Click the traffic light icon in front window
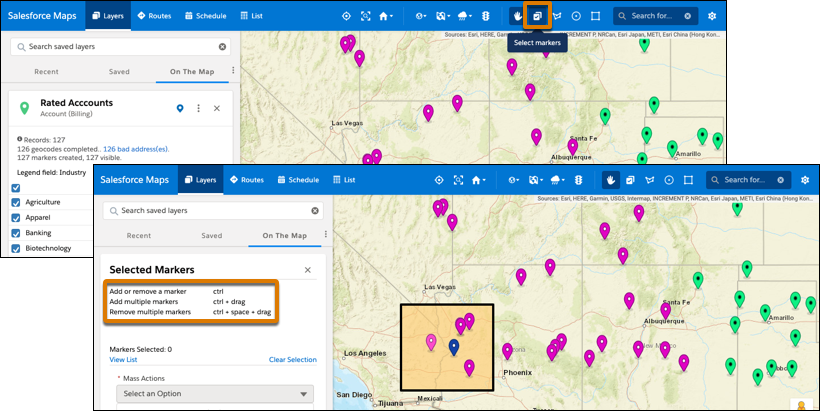This screenshot has height=411, width=820. 578,180
